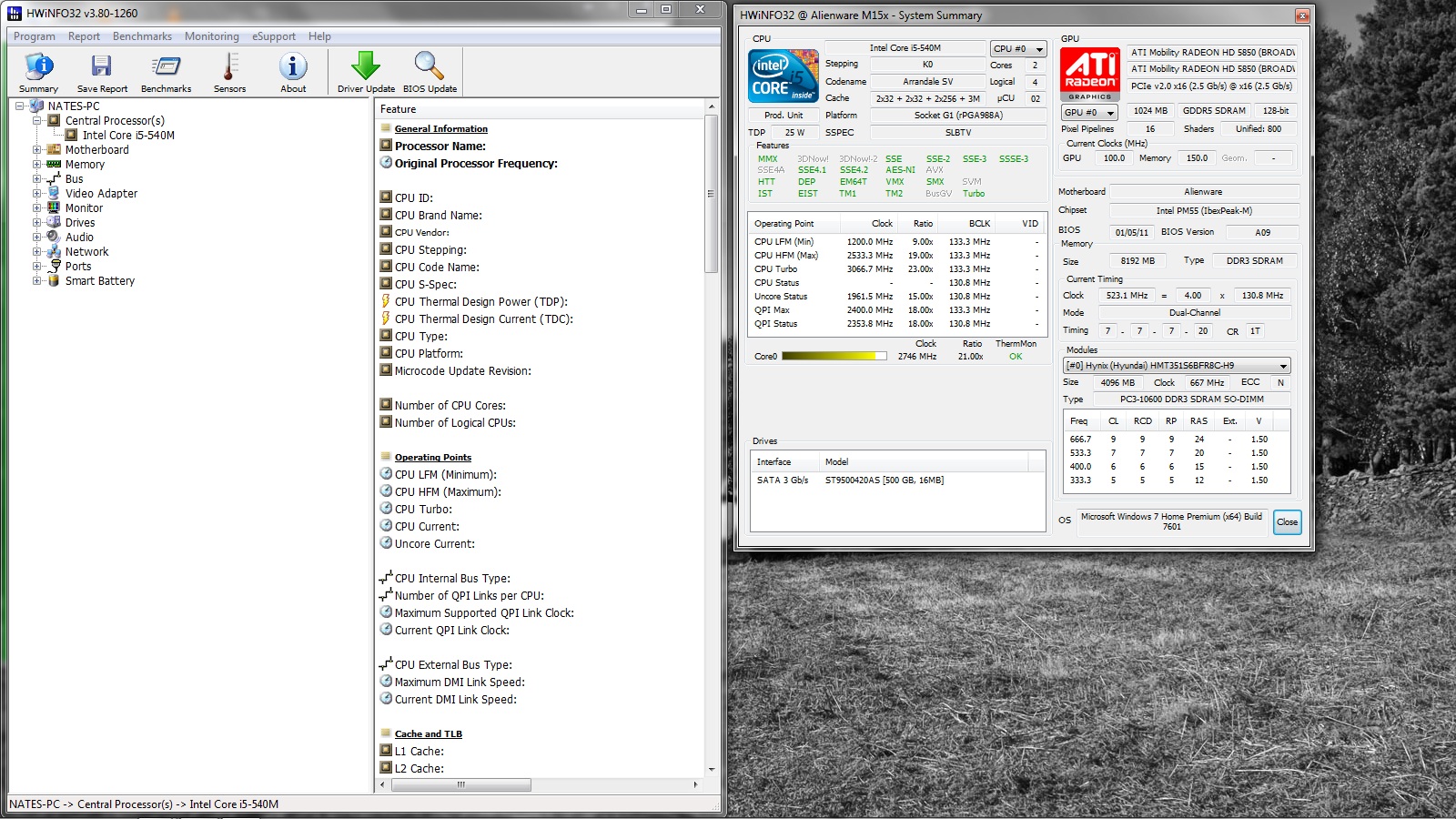The image size is (1456, 819).
Task: Open the Report menu
Action: coord(84,36)
